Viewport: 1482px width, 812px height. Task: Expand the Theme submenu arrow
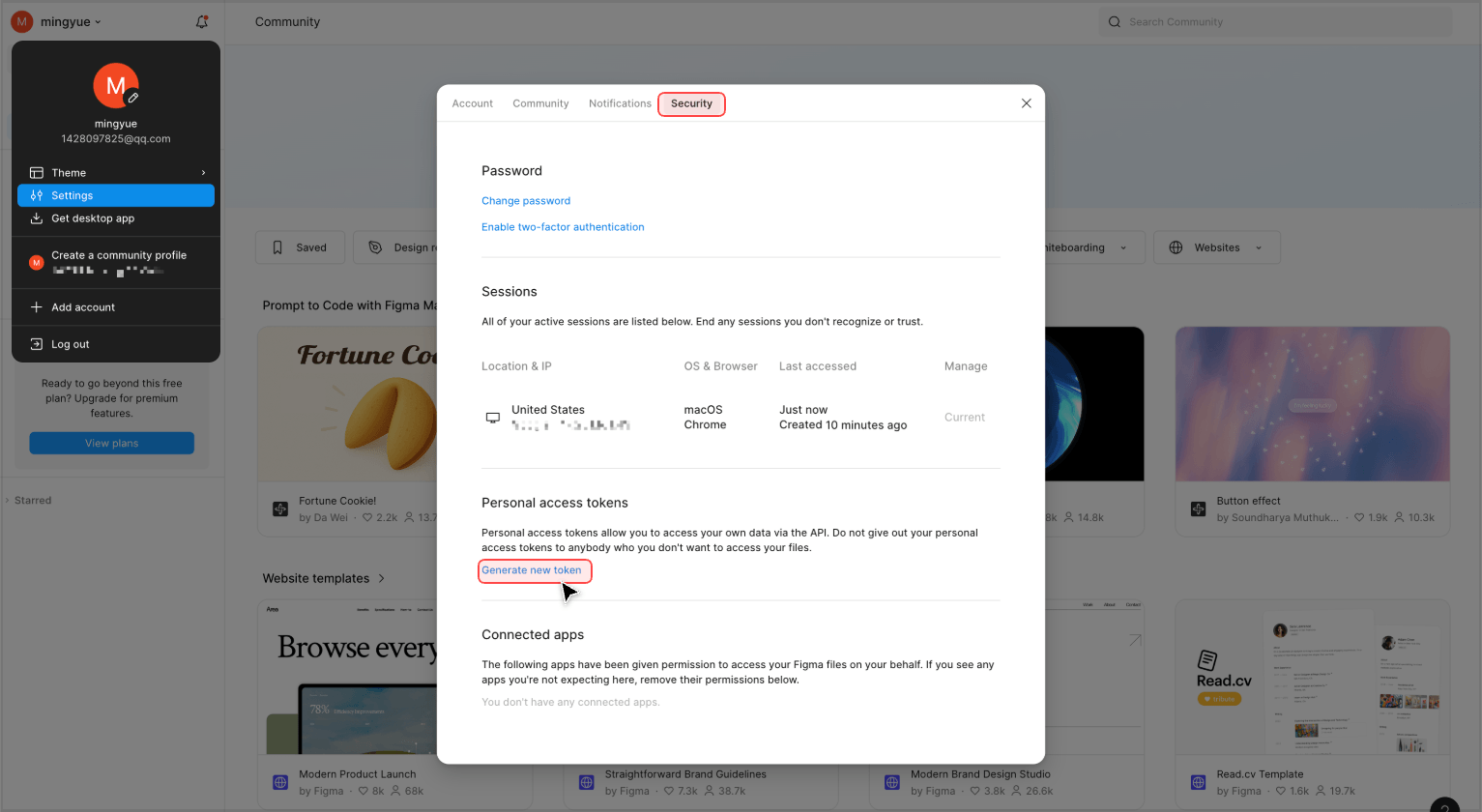203,173
